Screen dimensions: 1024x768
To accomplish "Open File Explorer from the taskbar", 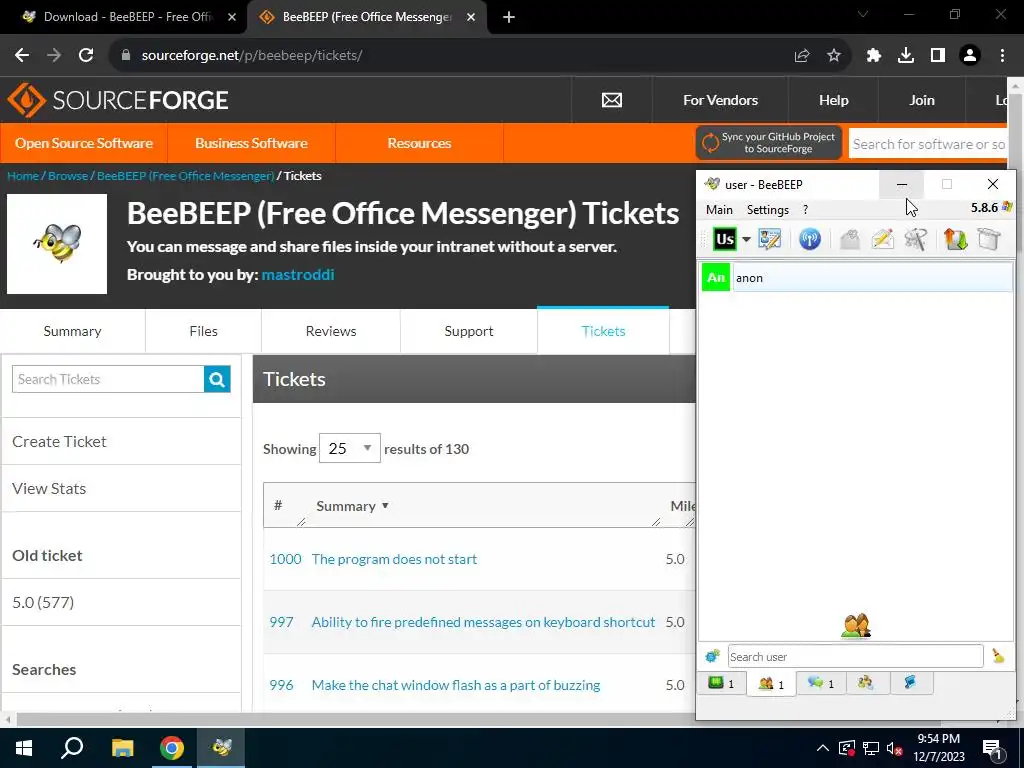I will click(122, 748).
